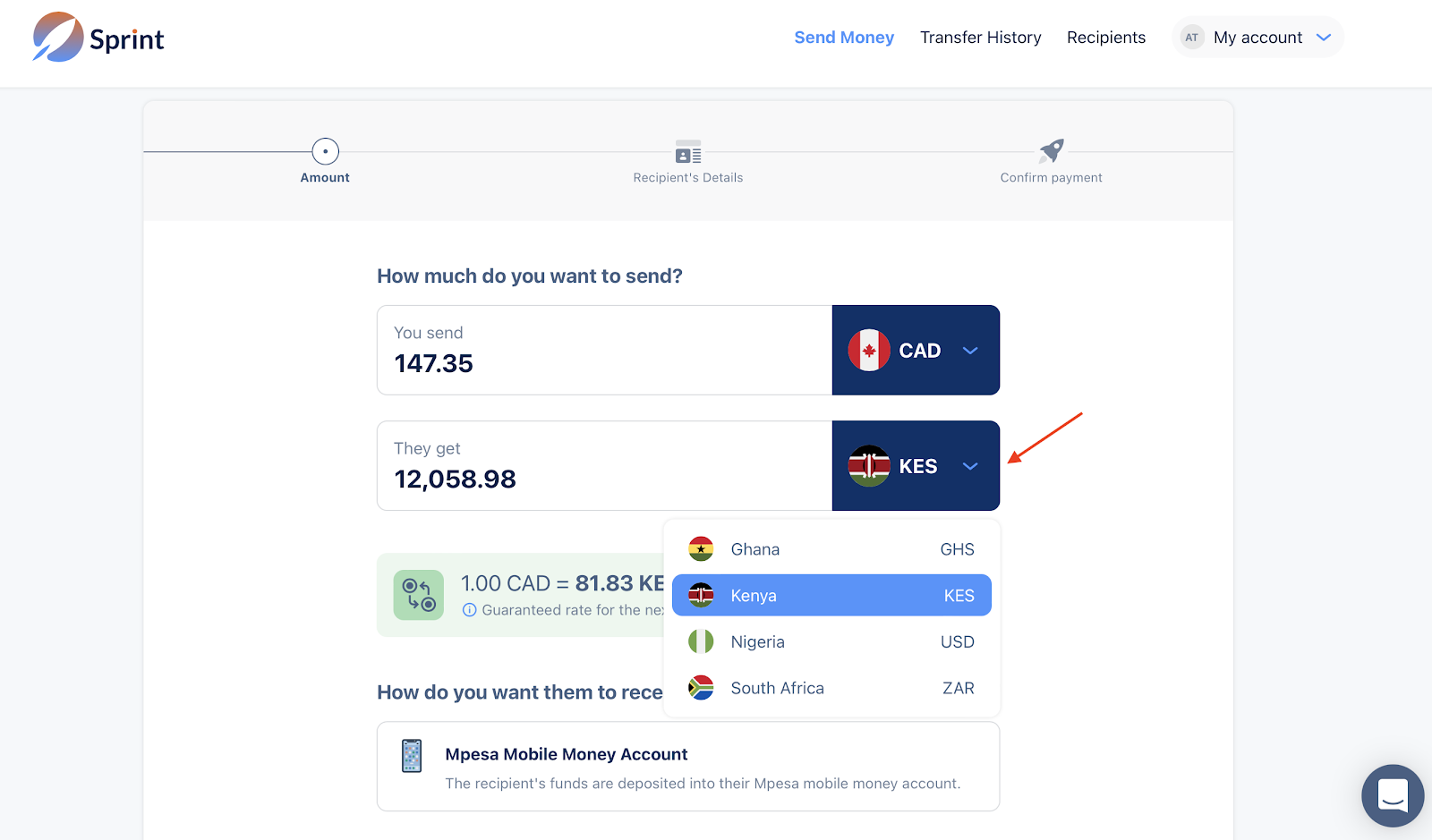Go to the Recipients page
The width and height of the screenshot is (1432, 840).
(1105, 38)
